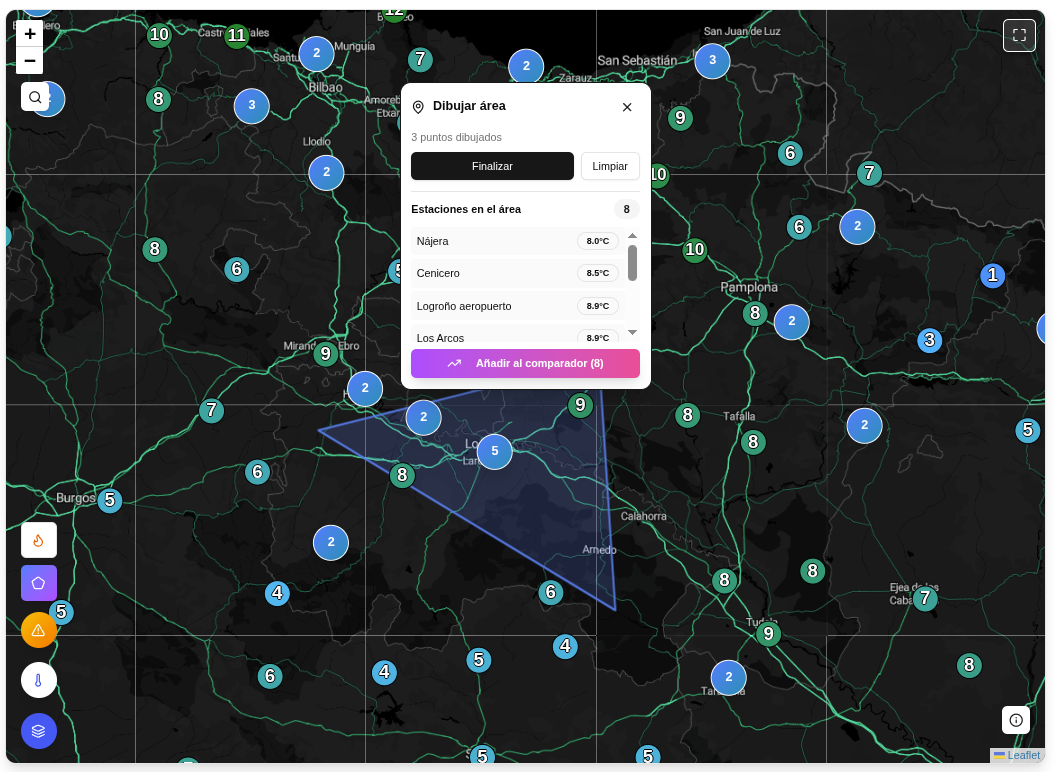Close the Dibujar área panel
The width and height of the screenshot is (1061, 772).
coord(627,107)
